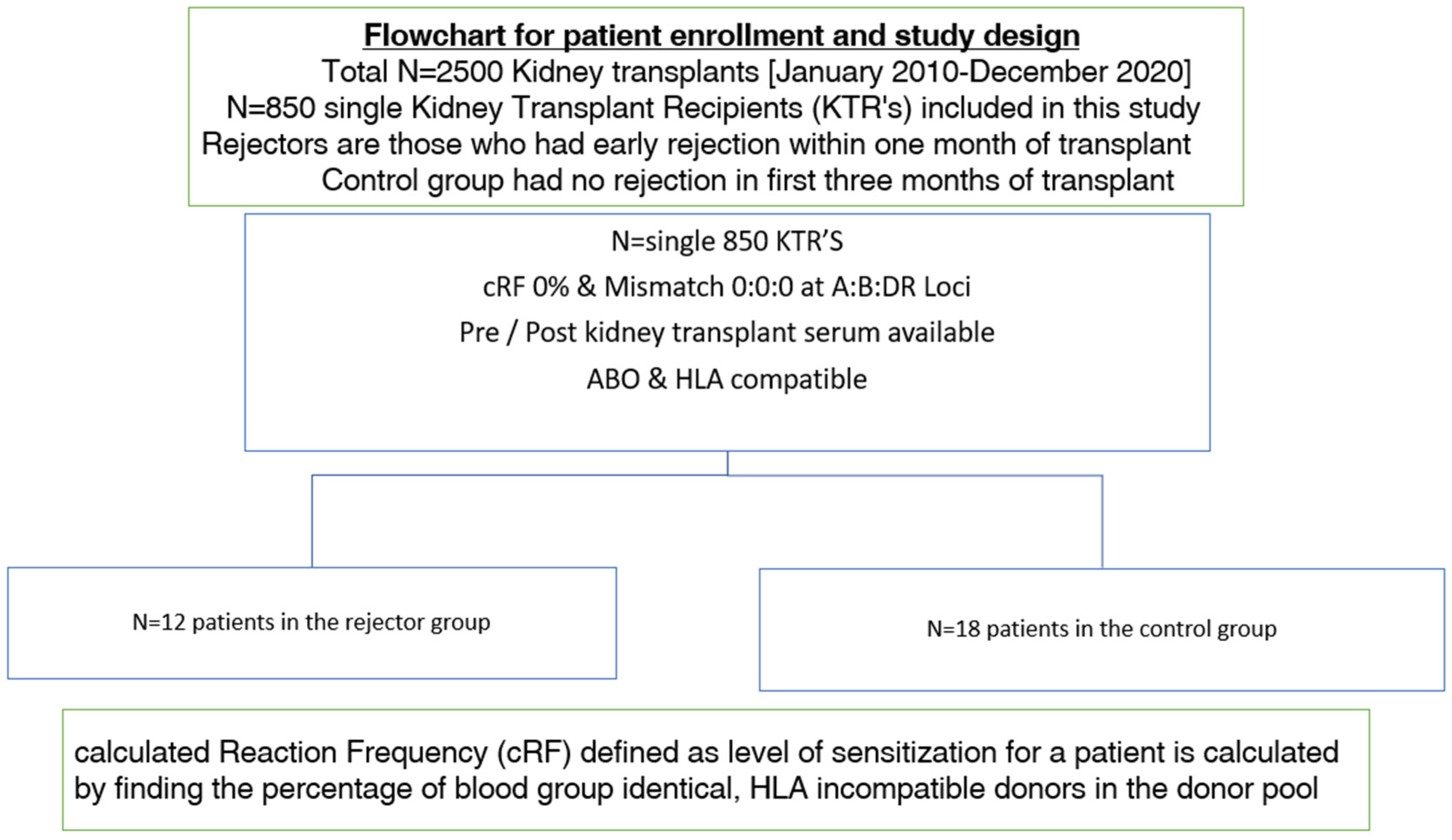Select the 'cRF 0% & Mismatch 0:0:0' line
Viewport: 1452px width, 840px height.
727,287
